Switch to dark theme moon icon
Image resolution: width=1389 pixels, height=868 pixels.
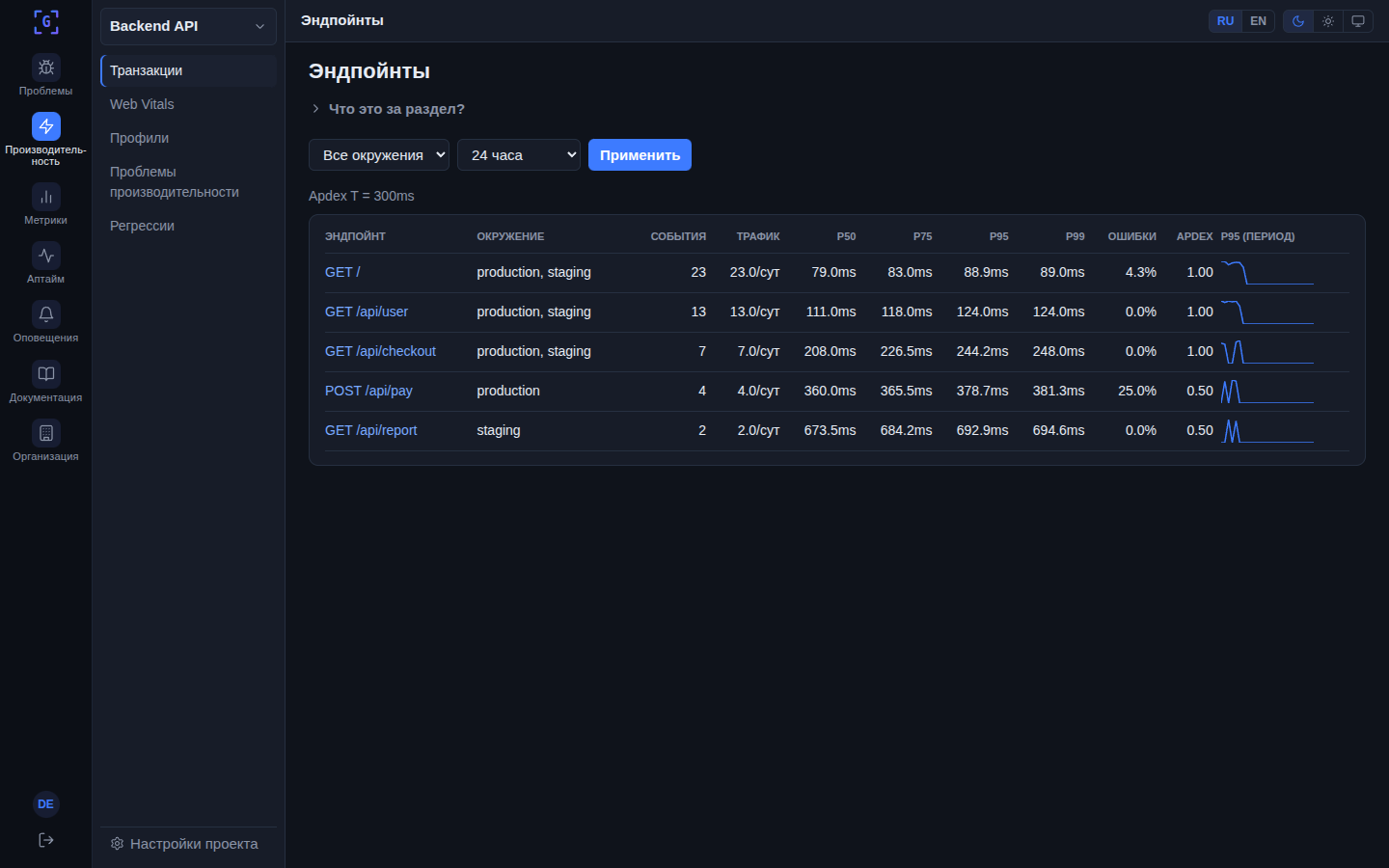point(1298,21)
